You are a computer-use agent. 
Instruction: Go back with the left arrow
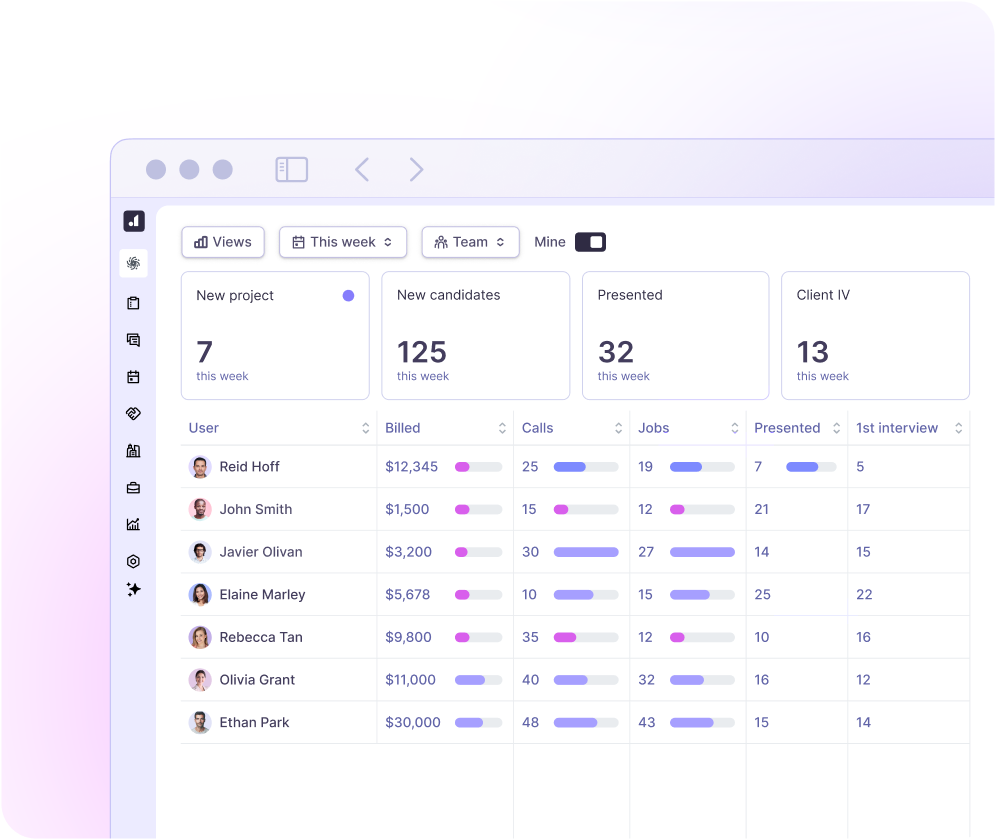point(362,170)
